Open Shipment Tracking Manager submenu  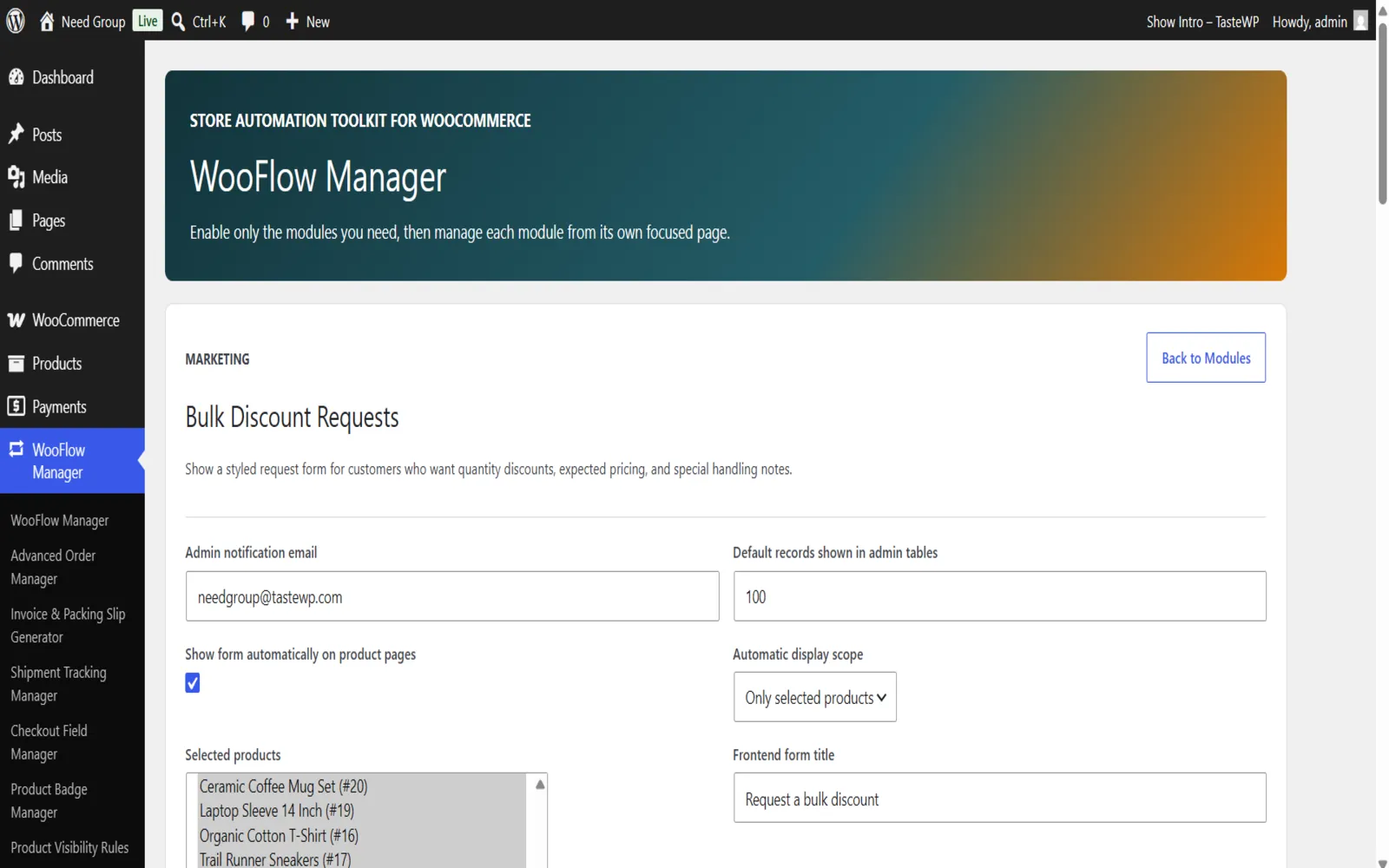pos(58,684)
